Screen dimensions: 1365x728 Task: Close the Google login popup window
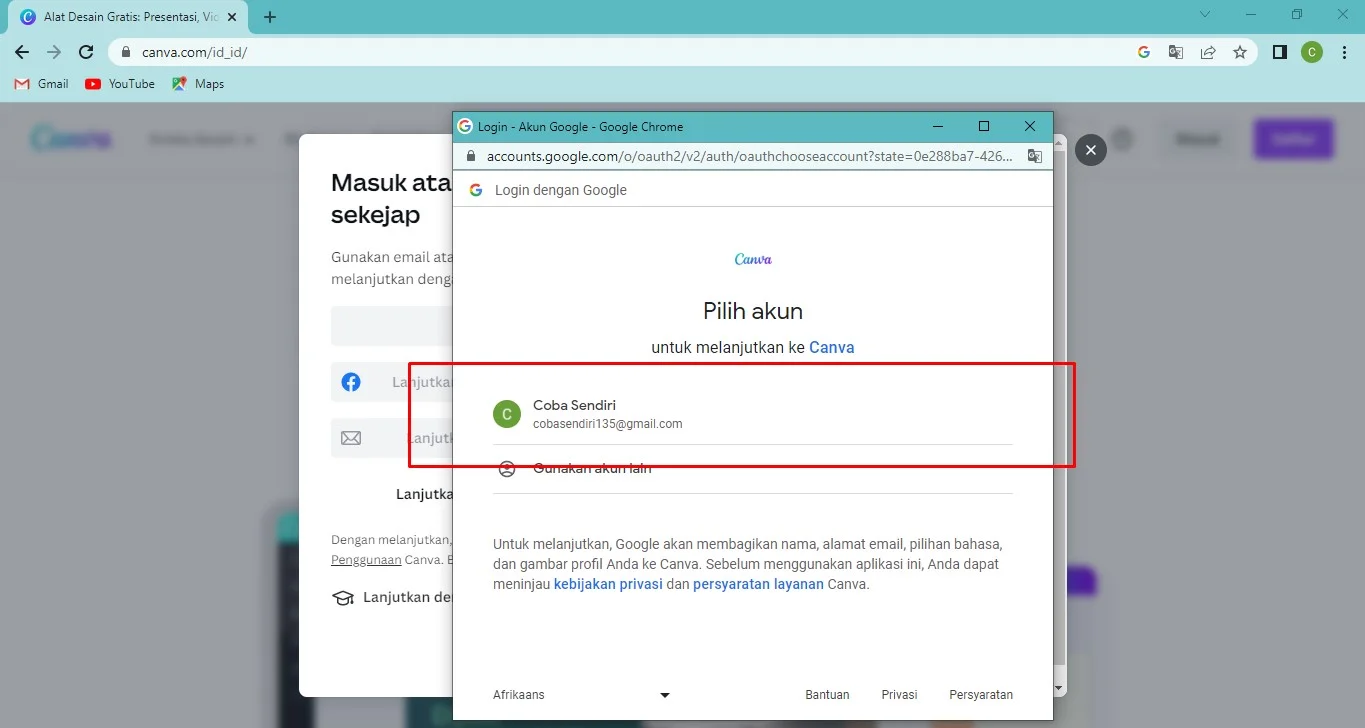pyautogui.click(x=1030, y=126)
